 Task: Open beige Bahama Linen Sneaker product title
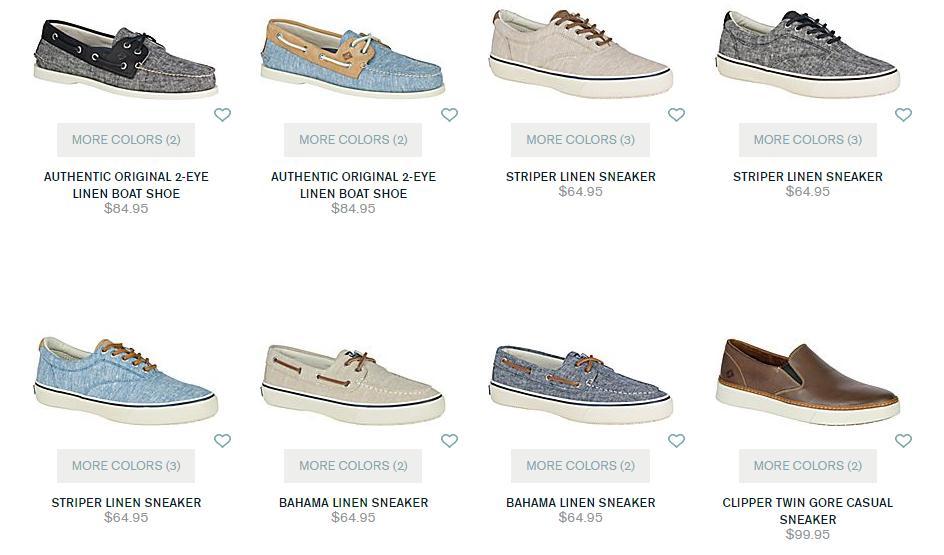coord(353,503)
